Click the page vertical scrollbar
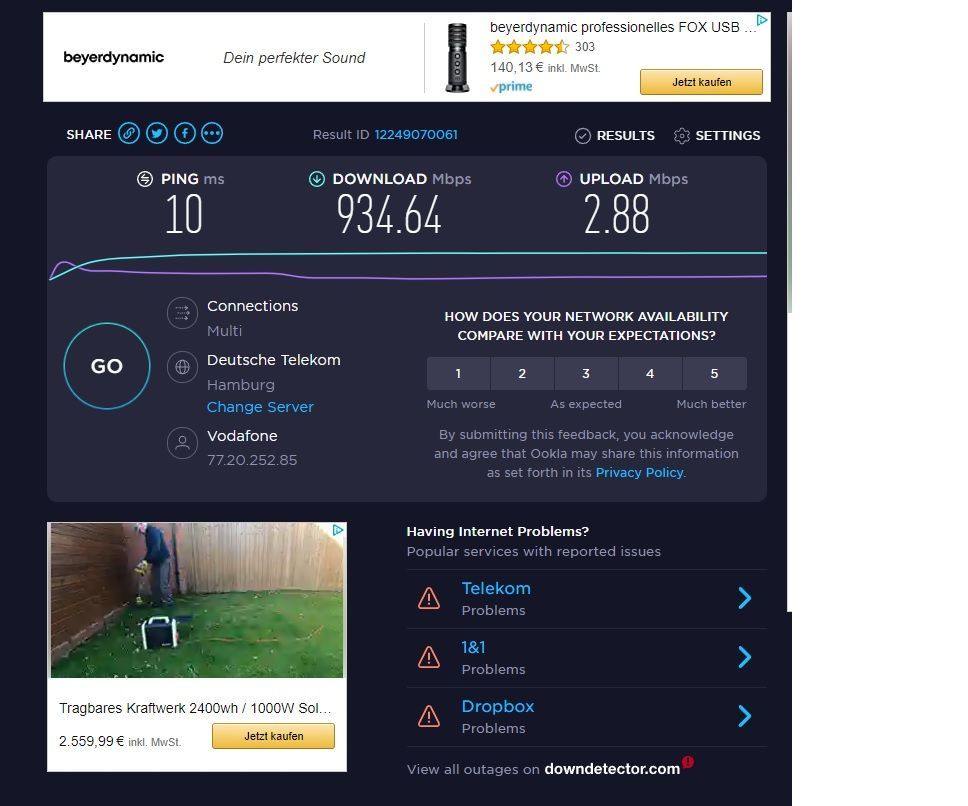 coord(790,162)
